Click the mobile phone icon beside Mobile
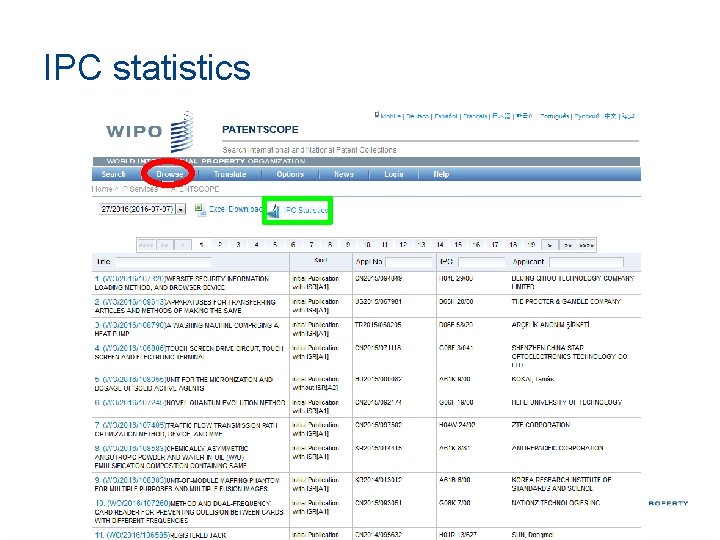 (377, 115)
